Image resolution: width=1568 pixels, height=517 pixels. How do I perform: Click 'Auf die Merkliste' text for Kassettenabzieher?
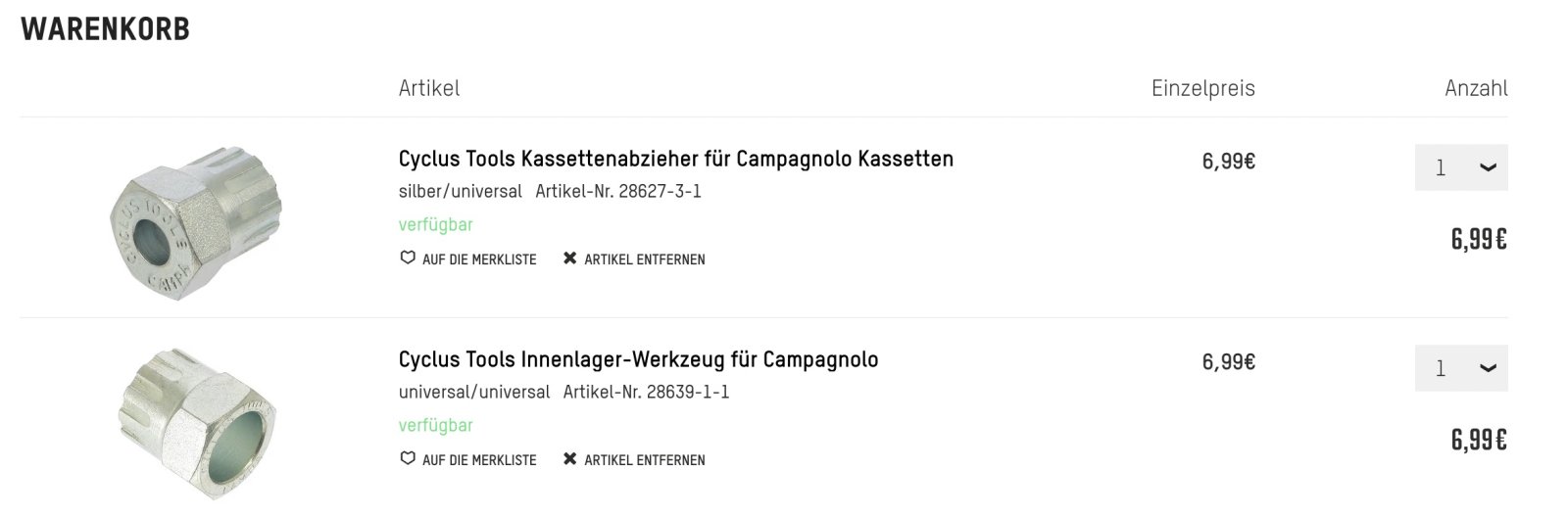(x=479, y=259)
